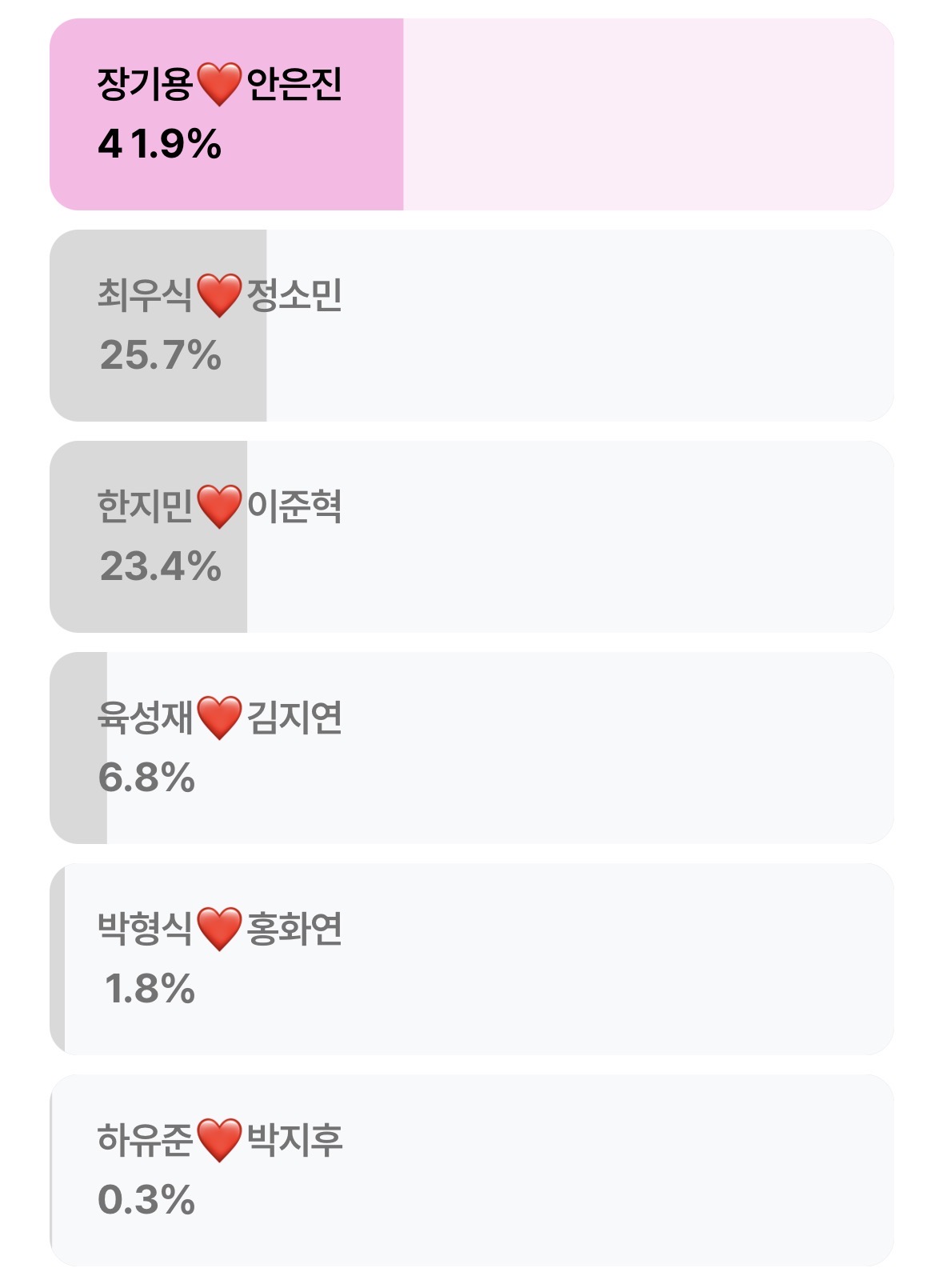Image resolution: width=943 pixels, height=1288 pixels.
Task: Select the 장기용 name in the top option
Action: point(145,84)
